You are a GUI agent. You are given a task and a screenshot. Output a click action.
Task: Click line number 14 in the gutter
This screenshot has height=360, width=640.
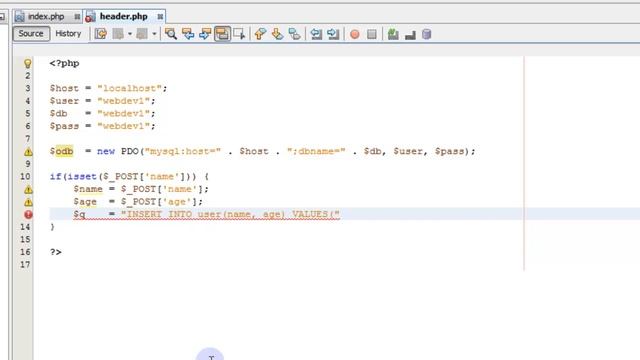click(25, 227)
